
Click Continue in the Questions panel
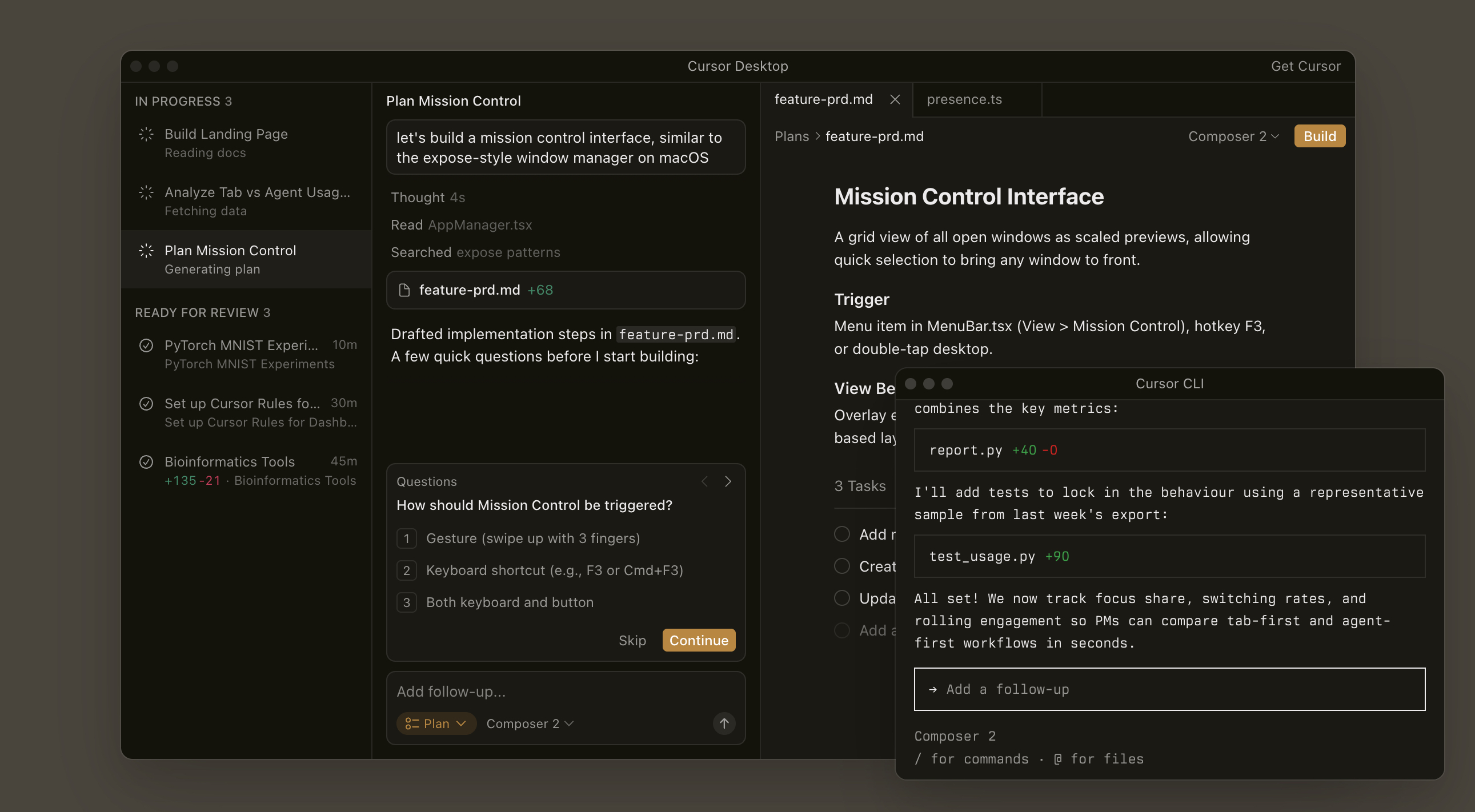click(x=699, y=640)
